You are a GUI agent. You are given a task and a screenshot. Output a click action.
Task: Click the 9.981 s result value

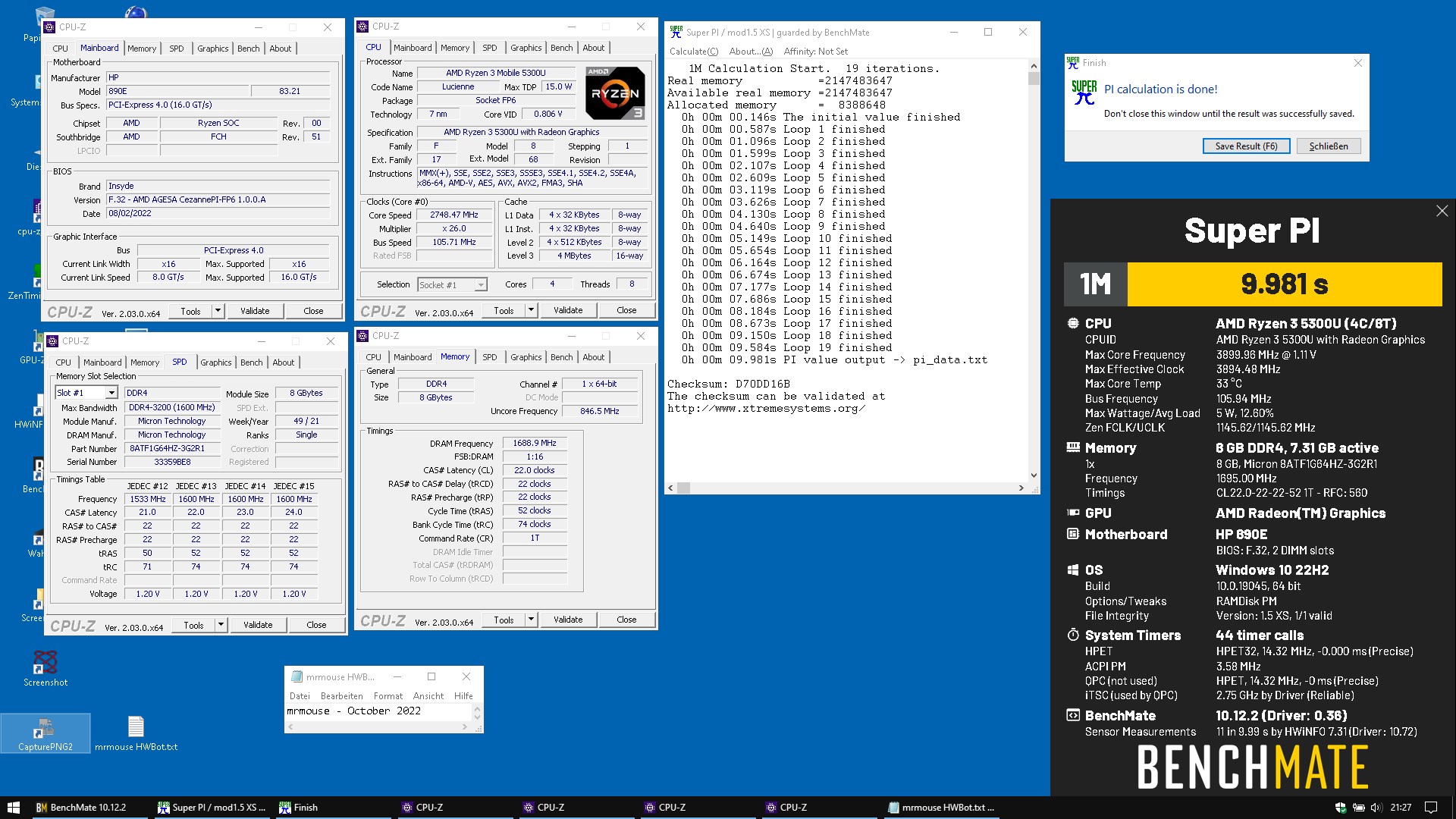pos(1284,284)
